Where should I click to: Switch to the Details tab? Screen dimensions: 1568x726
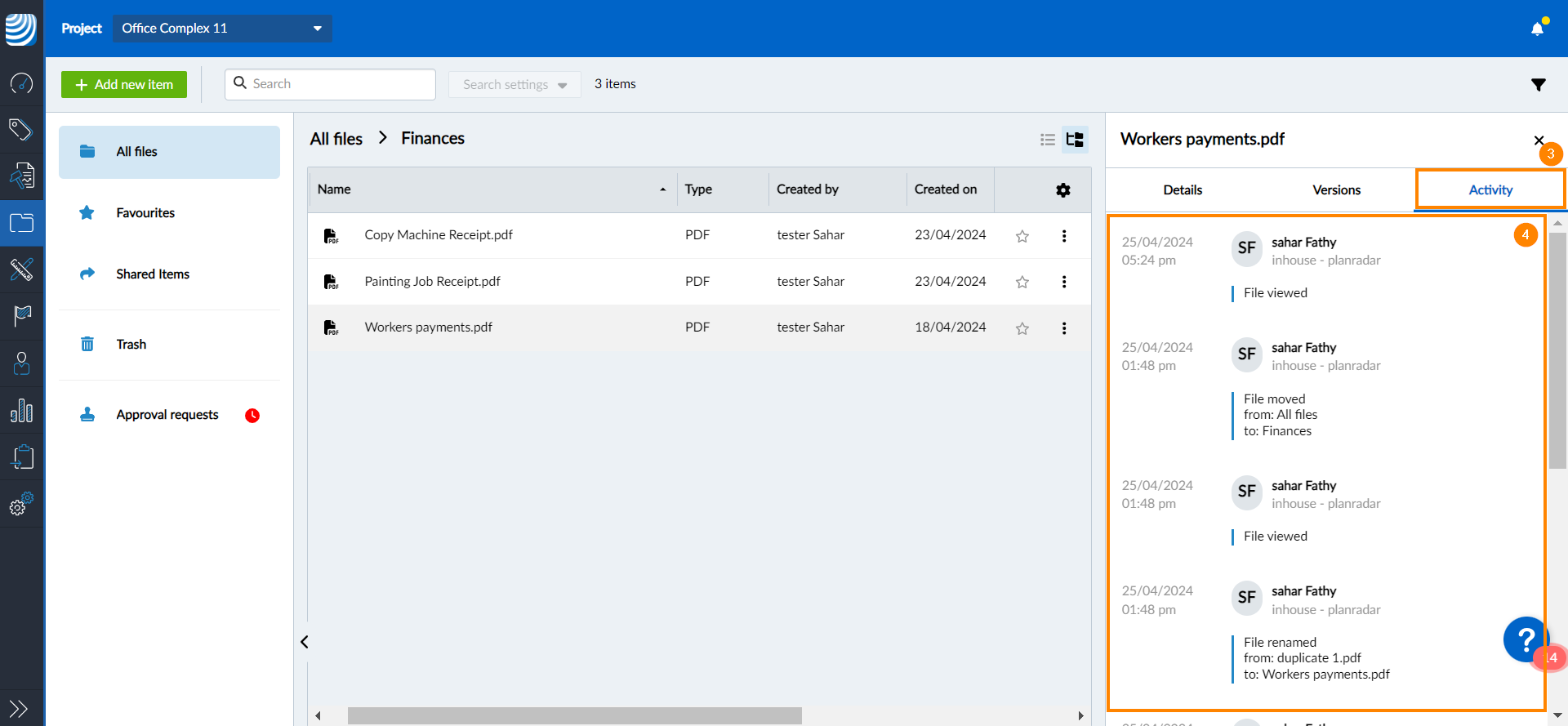[x=1182, y=190]
